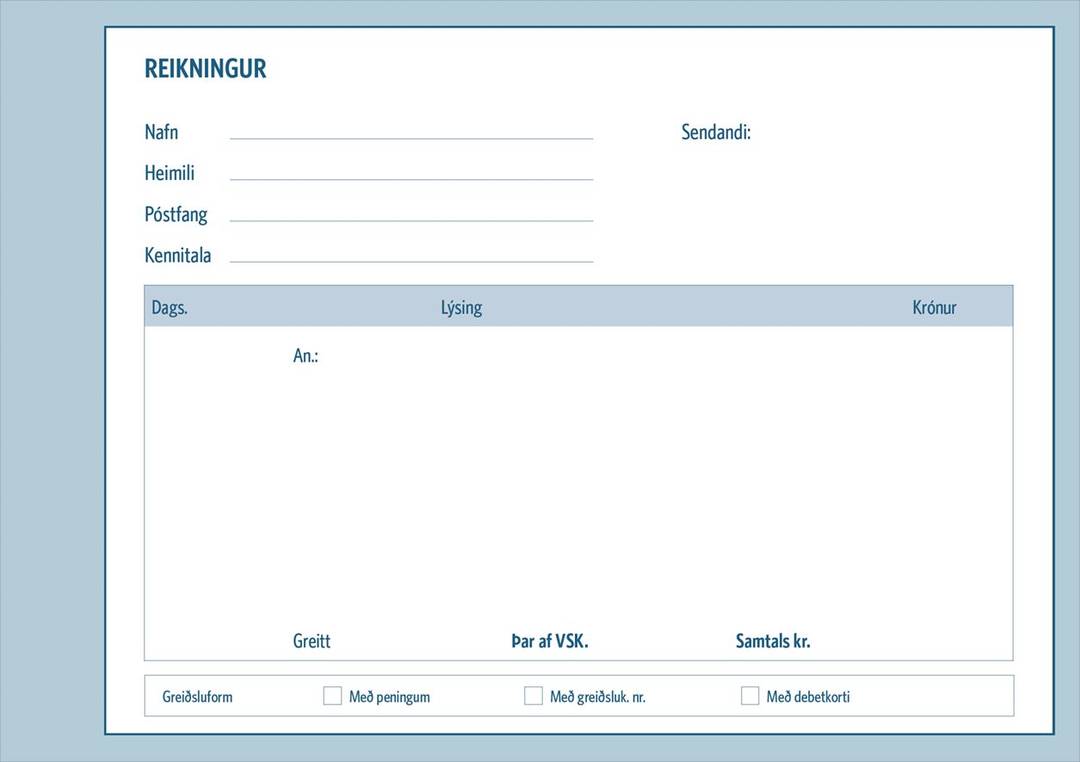
Task: Click the 'Lýsing' column header
Action: click(x=461, y=307)
